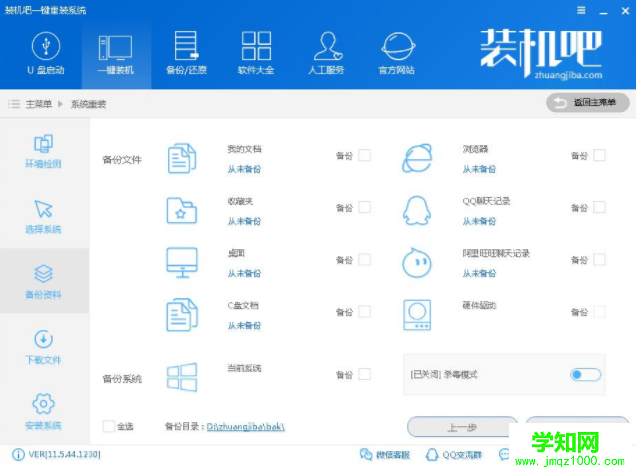Click the version info icon VER[11.5.44.1230]
This screenshot has width=636, height=473.
coord(18,455)
